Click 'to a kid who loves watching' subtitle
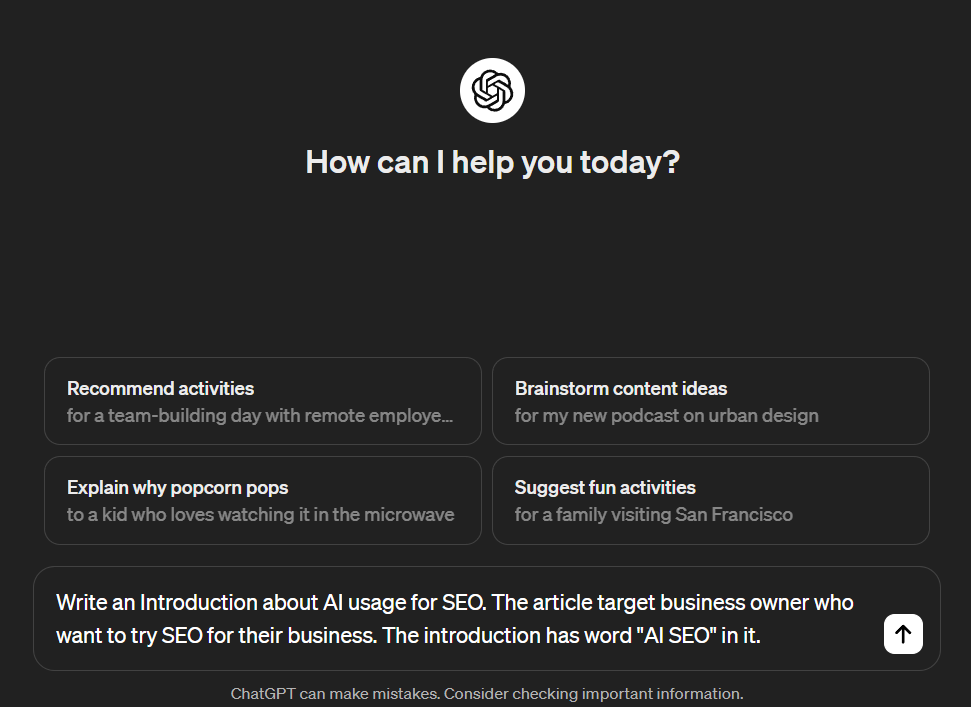This screenshot has height=707, width=971. point(261,514)
